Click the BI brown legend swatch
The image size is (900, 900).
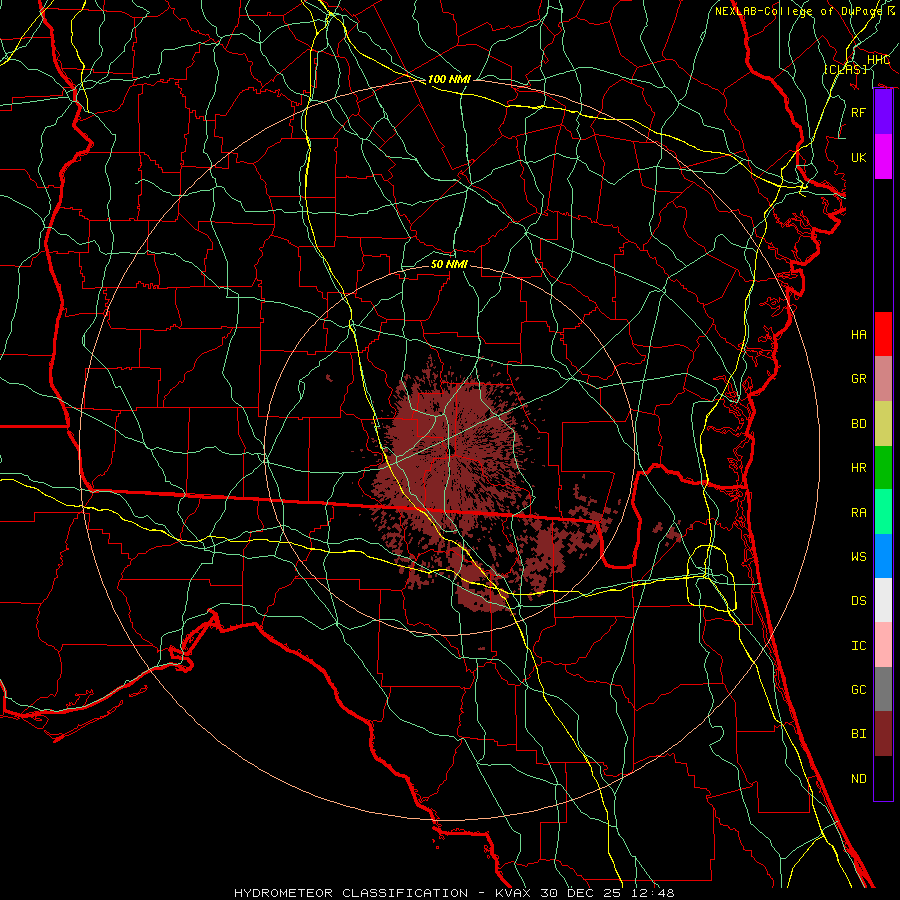click(x=883, y=734)
